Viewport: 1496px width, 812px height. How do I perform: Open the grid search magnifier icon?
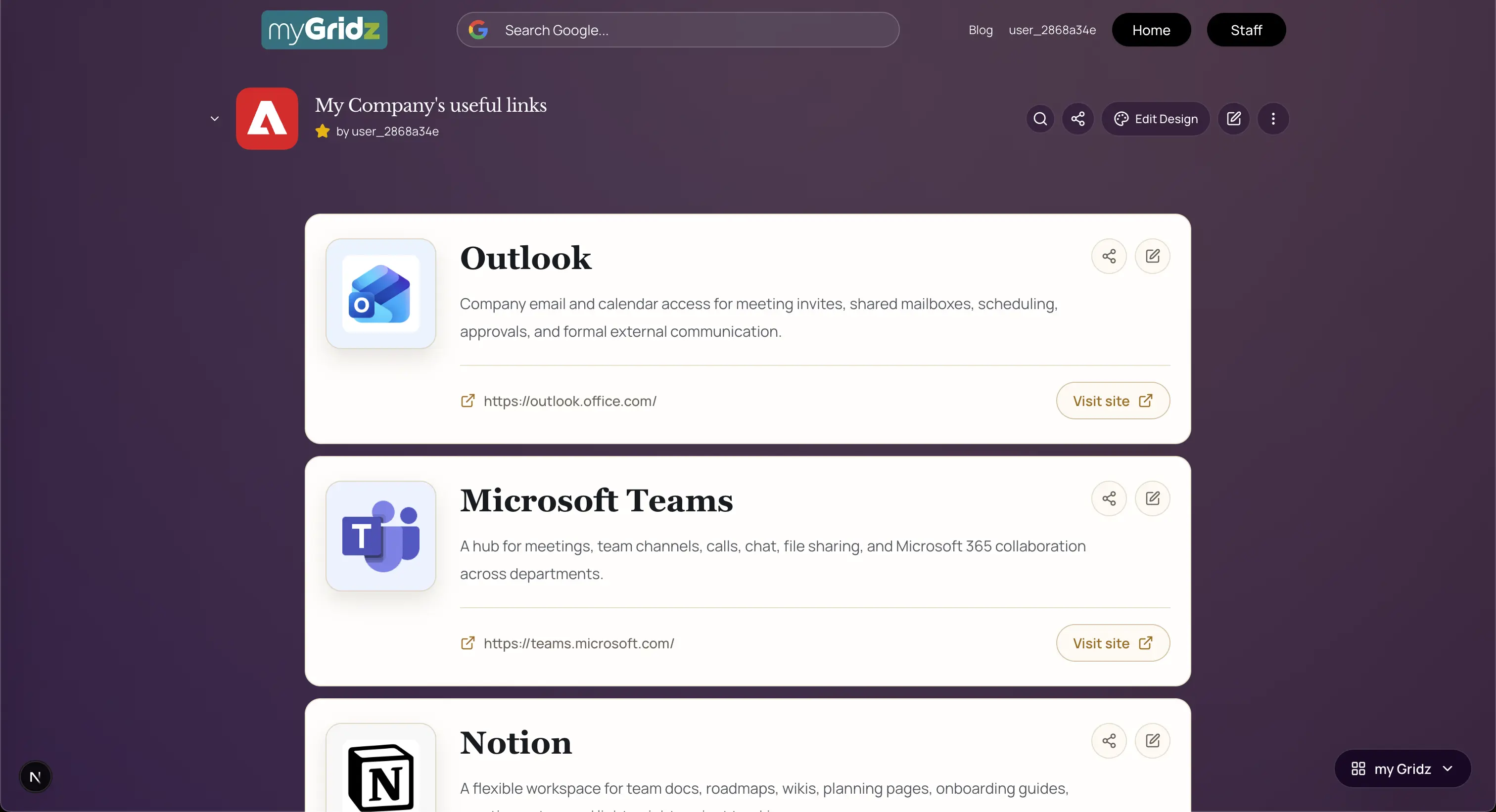click(1040, 119)
